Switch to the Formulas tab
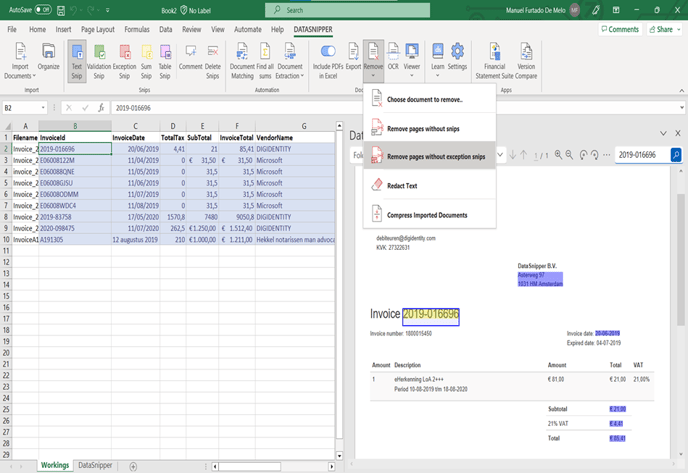The height and width of the screenshot is (473, 688). tap(137, 29)
